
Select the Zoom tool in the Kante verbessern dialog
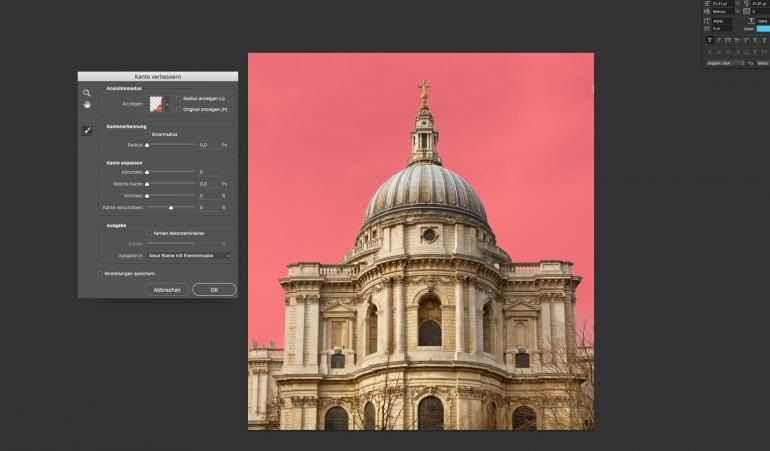[x=86, y=93]
